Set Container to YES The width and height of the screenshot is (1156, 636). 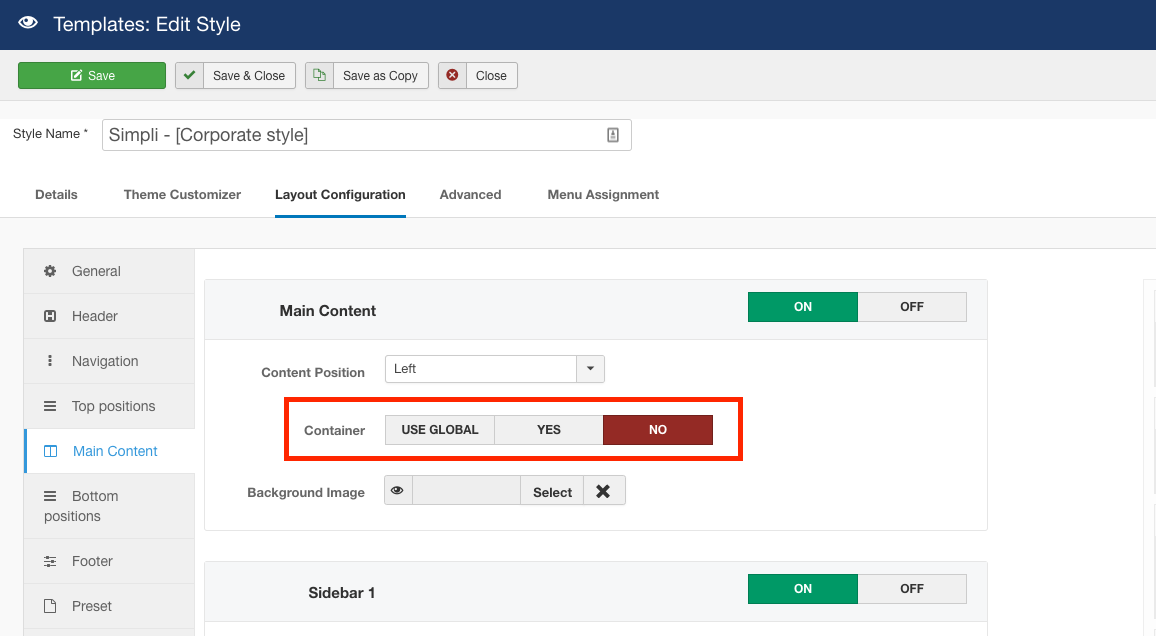click(548, 430)
